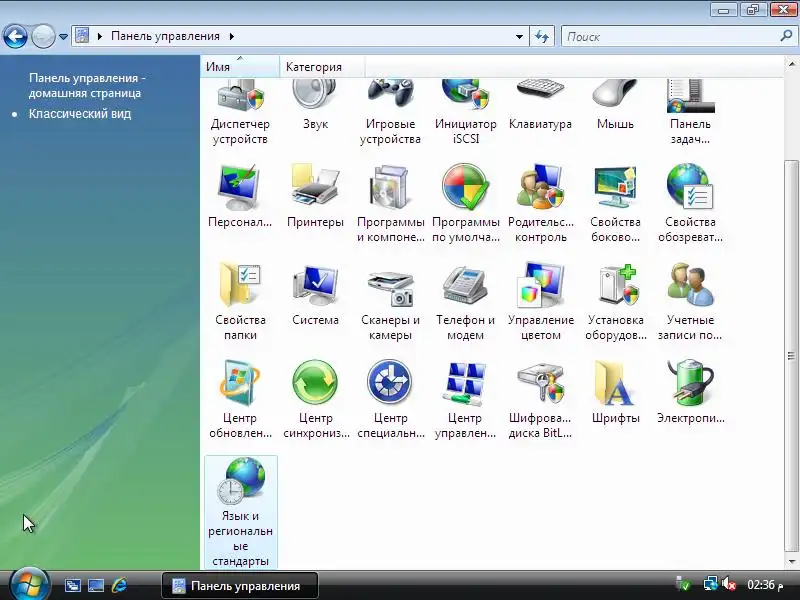This screenshot has height=600, width=800.
Task: Open Программы по умолчанию icon
Action: pos(465,187)
